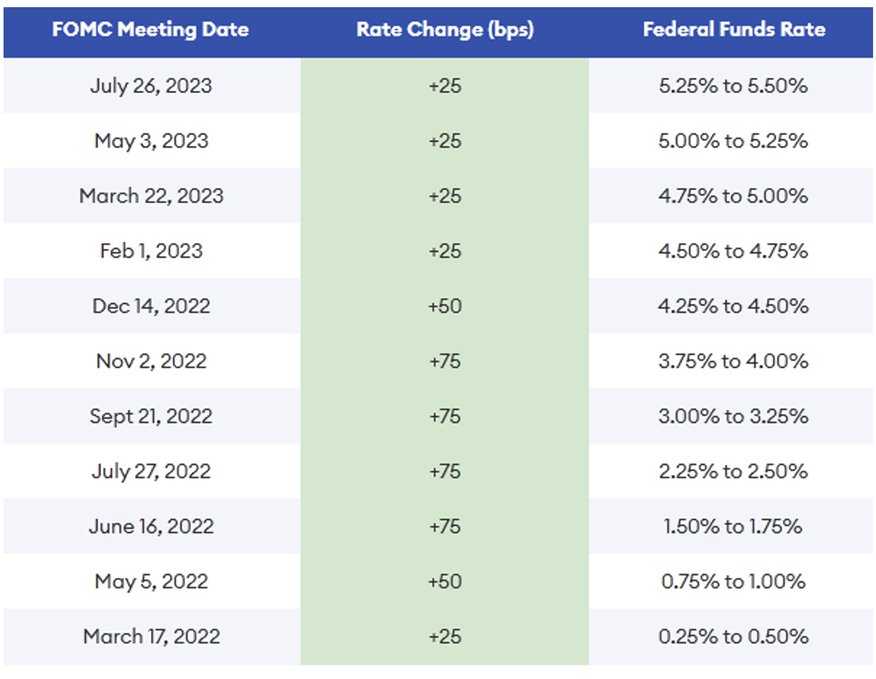The height and width of the screenshot is (679, 876).
Task: Click the 0.75% to 1.00% rate cell
Action: [x=733, y=581]
